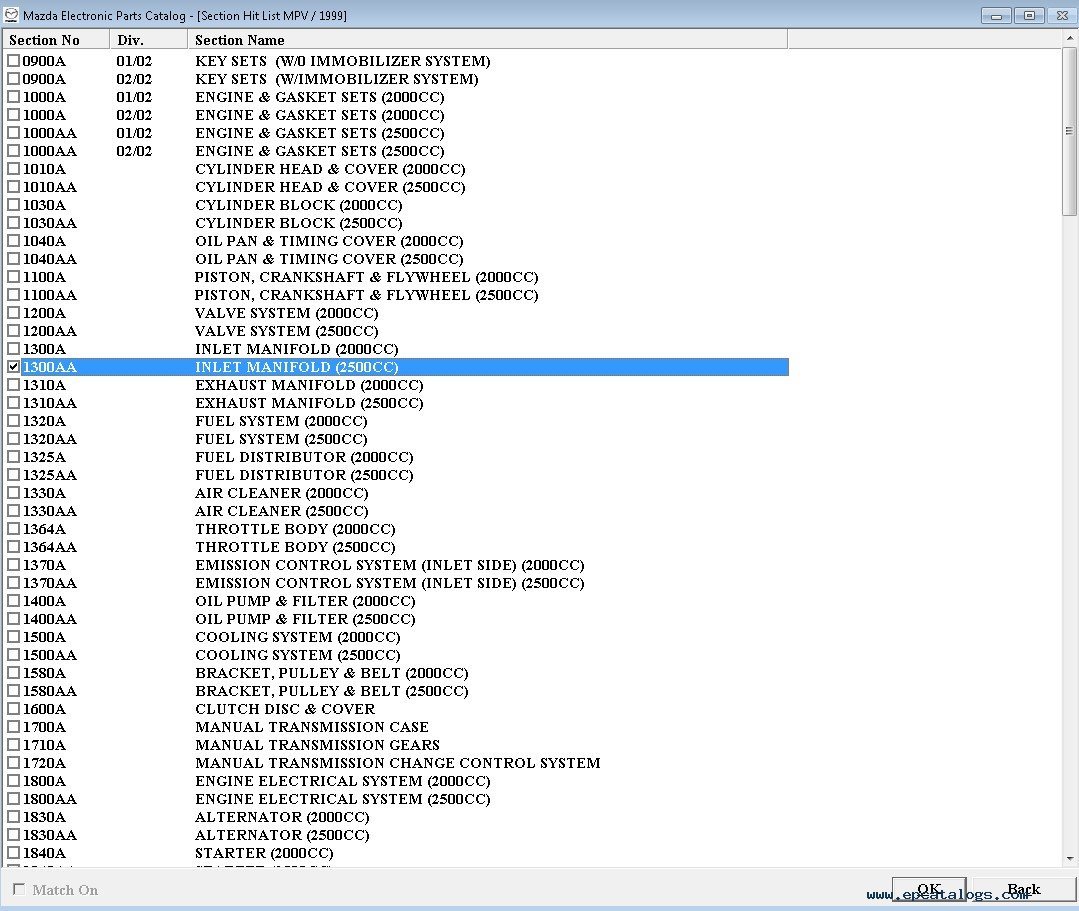Select EMISSION CONTROL SYSTEM (INLET SIDE) (2500CC) row
Image resolution: width=1079 pixels, height=911 pixels.
(x=396, y=583)
